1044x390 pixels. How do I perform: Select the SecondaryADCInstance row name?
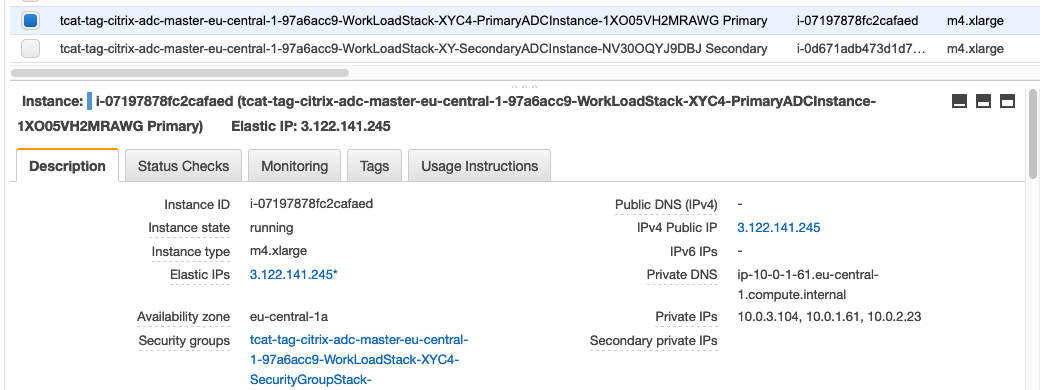point(413,49)
